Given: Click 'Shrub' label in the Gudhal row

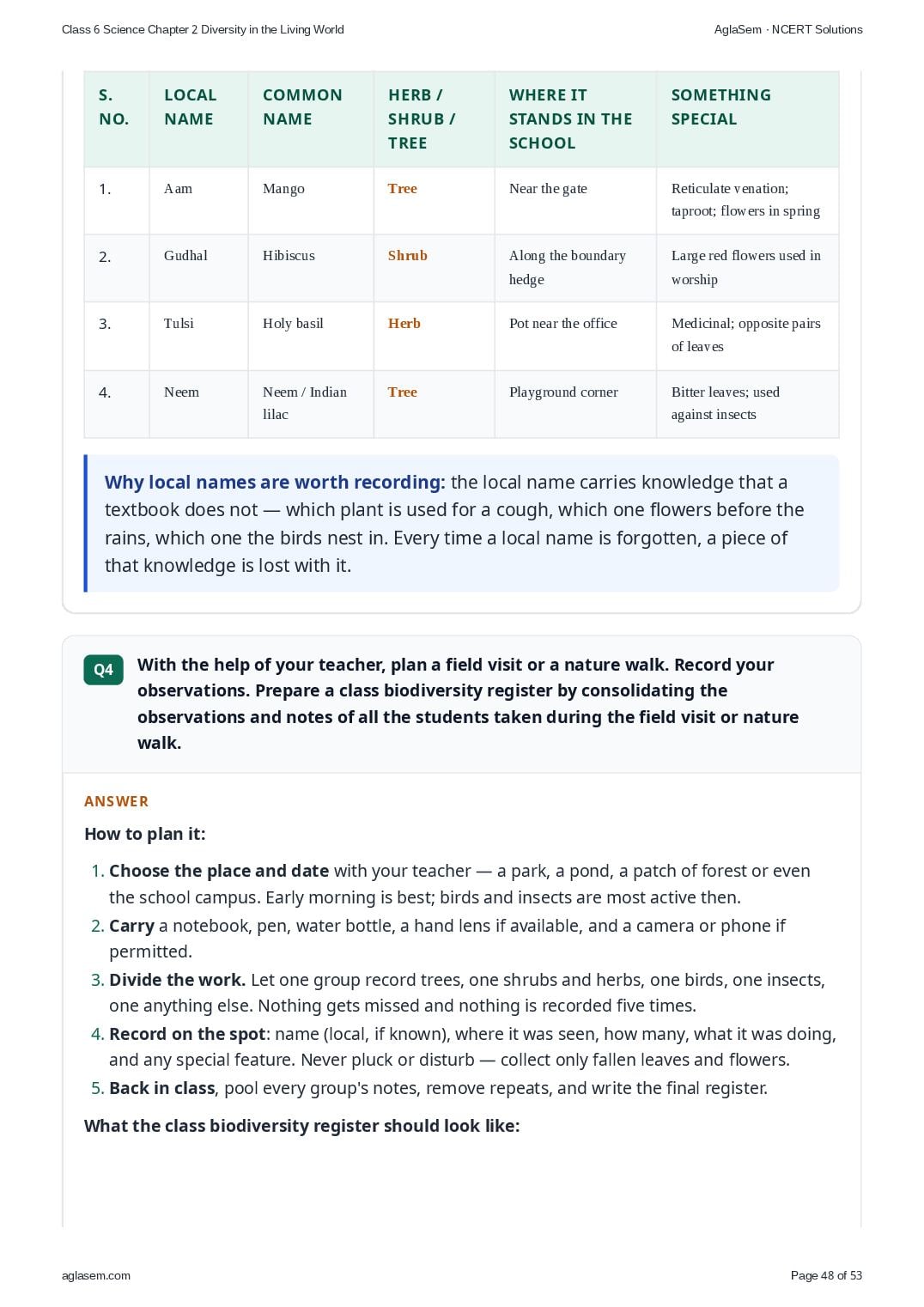Looking at the screenshot, I should [x=407, y=255].
